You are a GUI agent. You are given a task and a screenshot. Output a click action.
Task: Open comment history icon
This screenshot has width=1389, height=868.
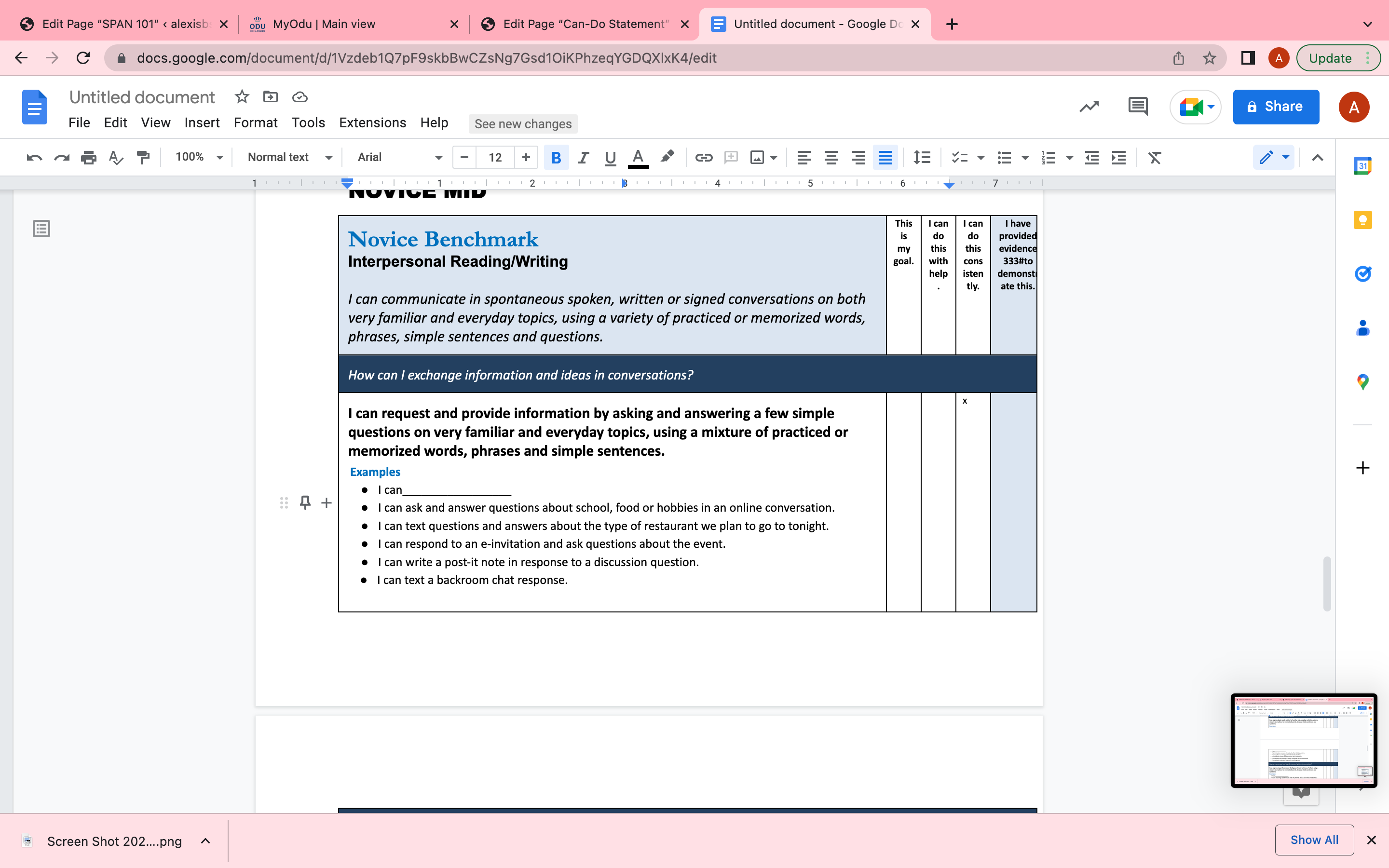tap(1138, 107)
